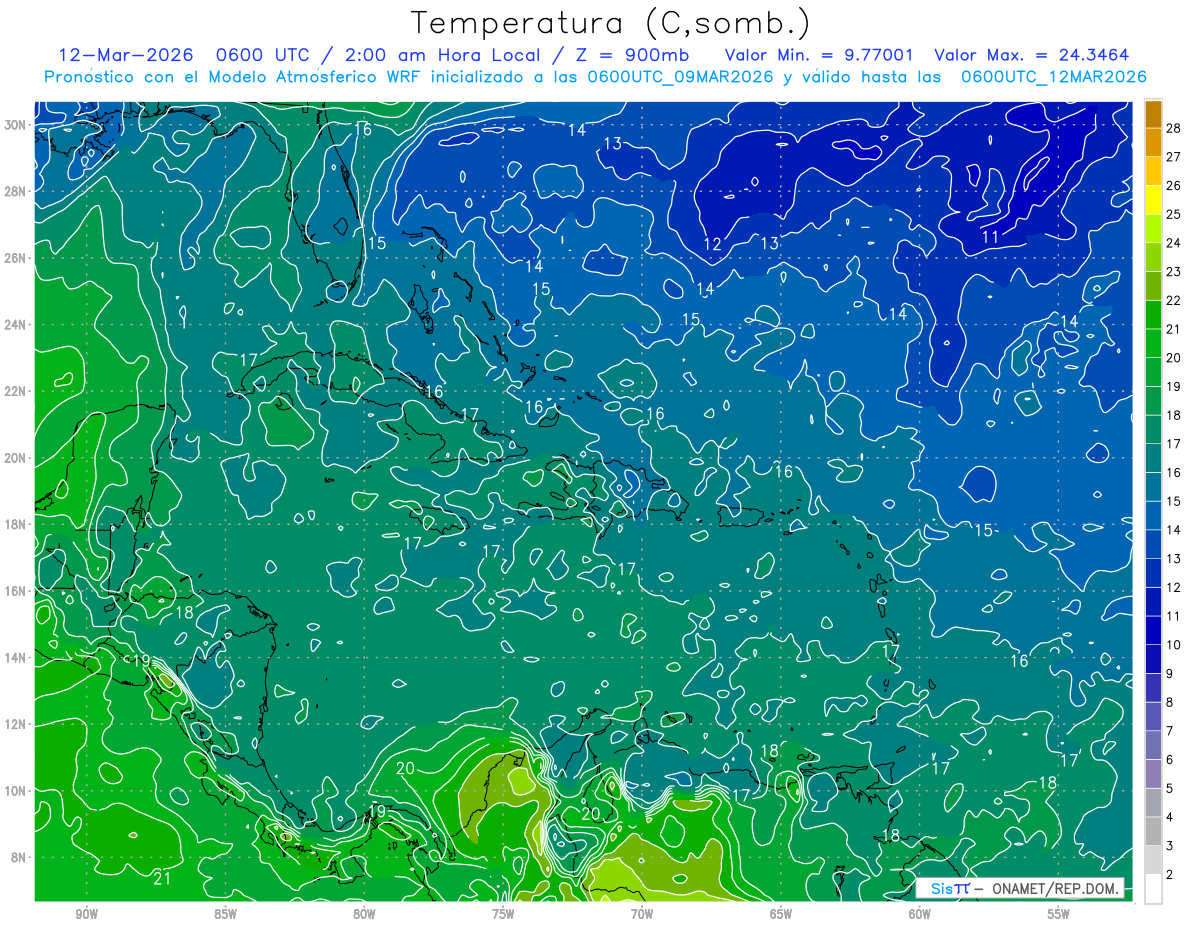Click the longitude axis label "55W"

pyautogui.click(x=1059, y=914)
